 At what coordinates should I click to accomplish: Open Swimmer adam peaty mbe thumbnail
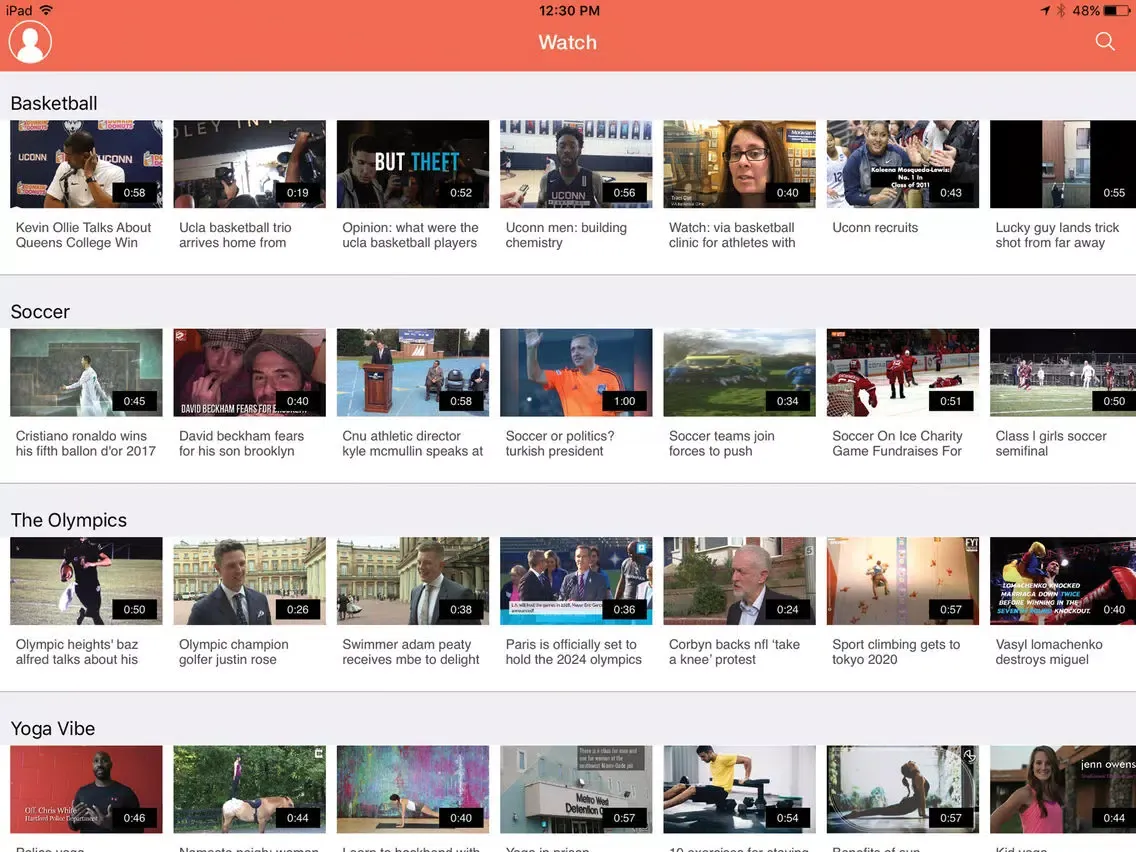click(x=413, y=581)
